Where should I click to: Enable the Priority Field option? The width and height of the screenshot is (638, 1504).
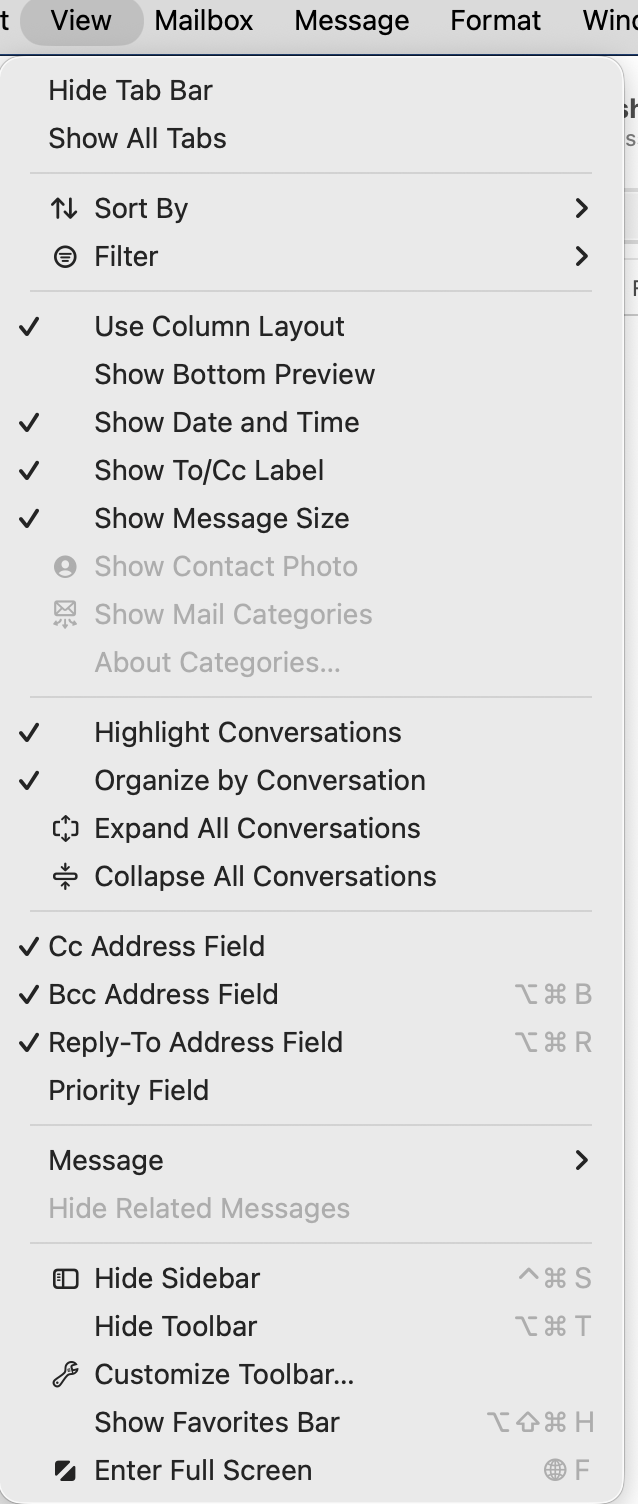128,1090
